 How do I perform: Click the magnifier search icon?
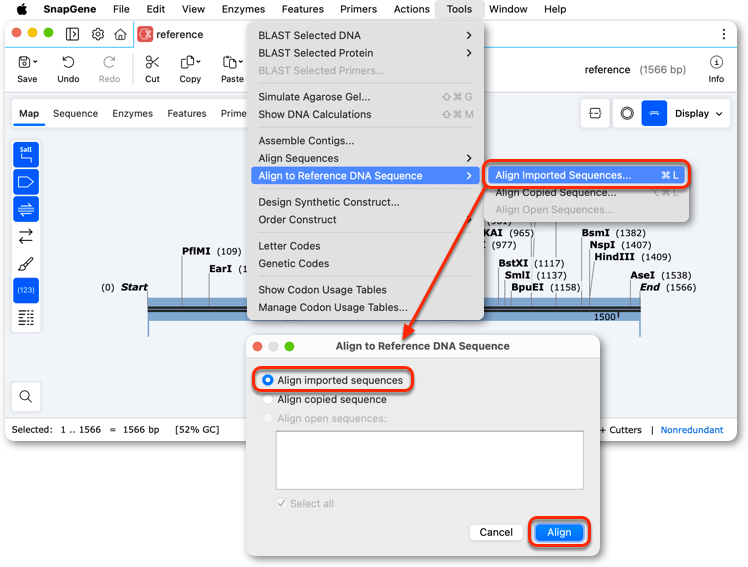tap(26, 396)
